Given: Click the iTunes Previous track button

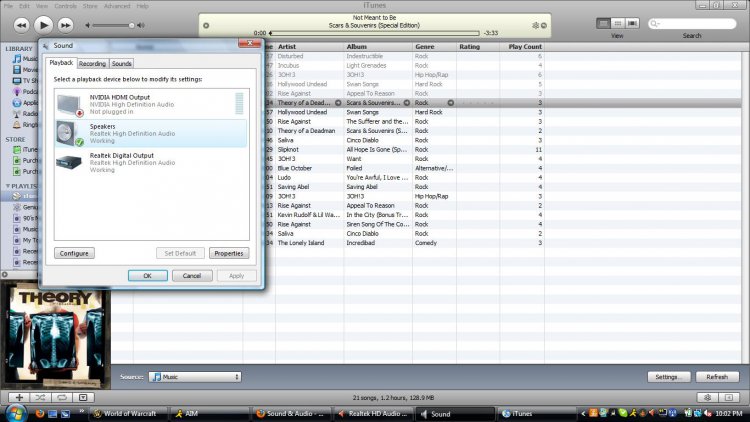Looking at the screenshot, I should coord(22,25).
